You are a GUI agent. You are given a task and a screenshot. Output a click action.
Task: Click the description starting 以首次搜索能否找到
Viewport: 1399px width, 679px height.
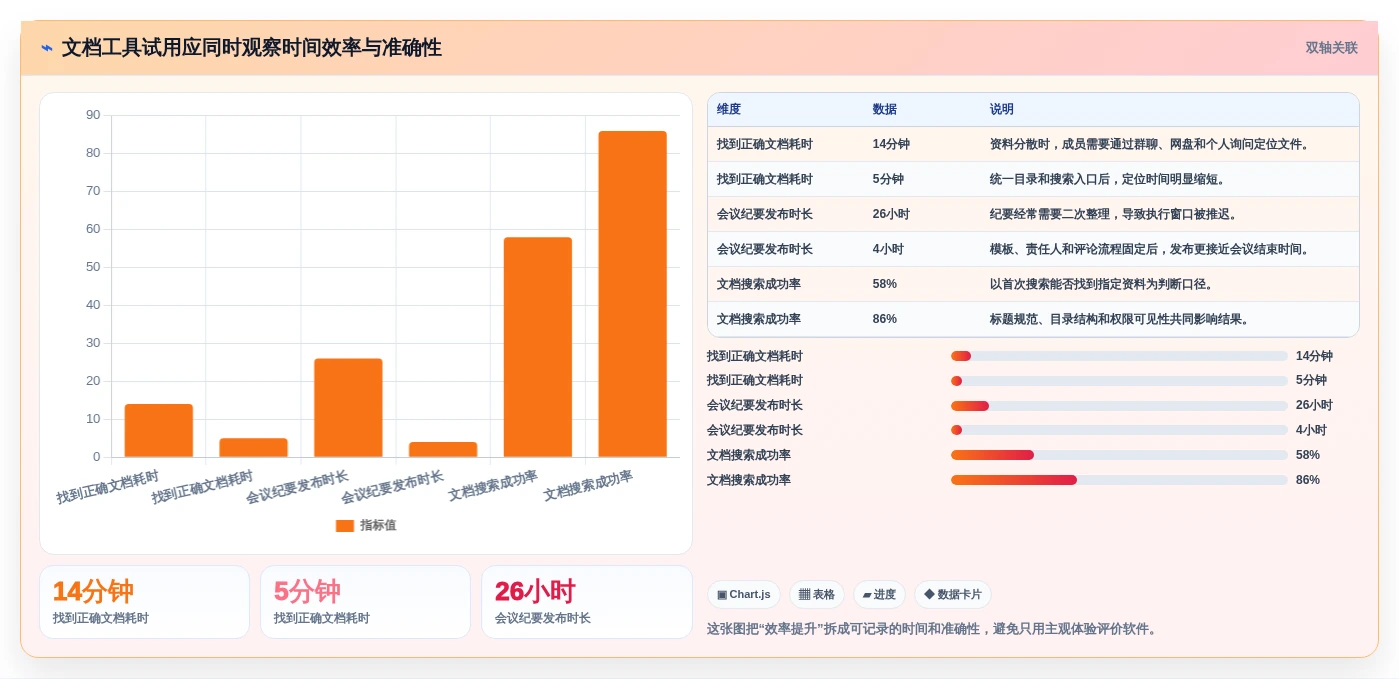click(x=1102, y=285)
